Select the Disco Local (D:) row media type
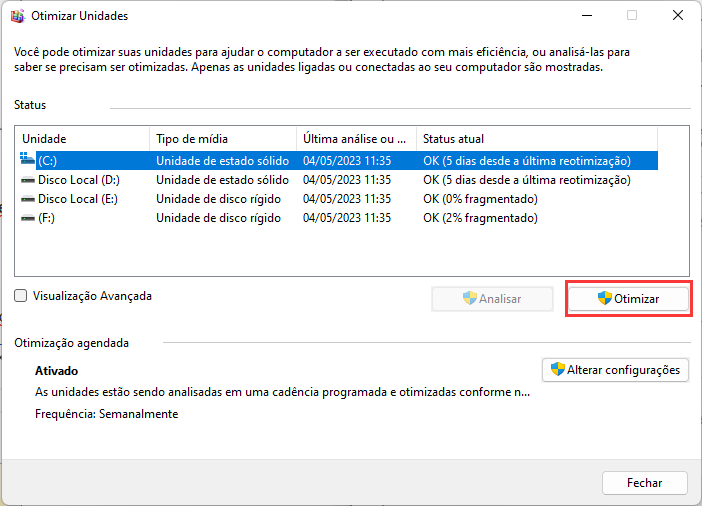702x506 pixels. pos(222,180)
